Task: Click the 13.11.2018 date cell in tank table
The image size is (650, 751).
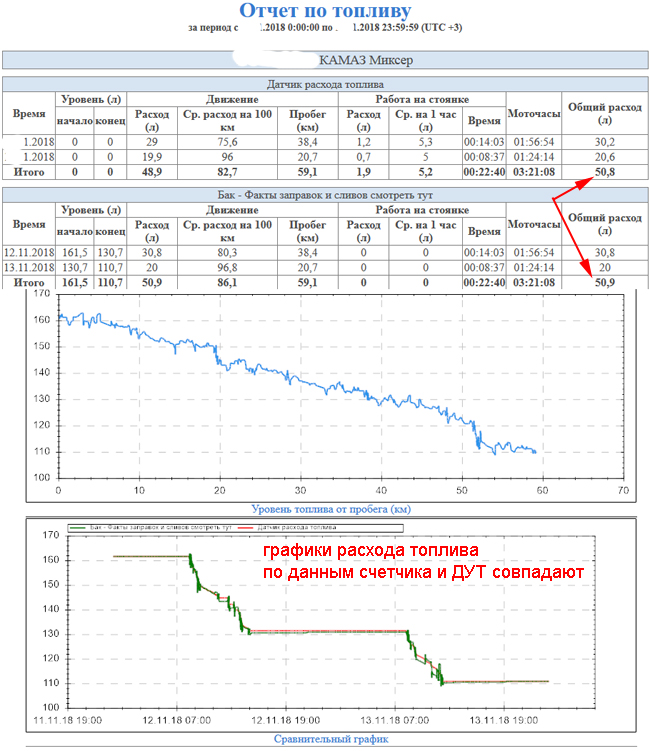Action: coord(28,269)
